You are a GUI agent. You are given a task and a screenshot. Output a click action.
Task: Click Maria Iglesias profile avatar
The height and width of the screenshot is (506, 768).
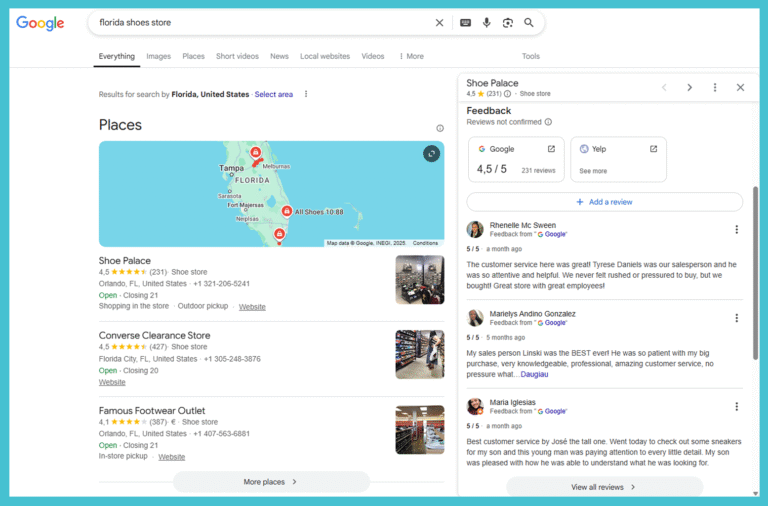click(x=475, y=407)
